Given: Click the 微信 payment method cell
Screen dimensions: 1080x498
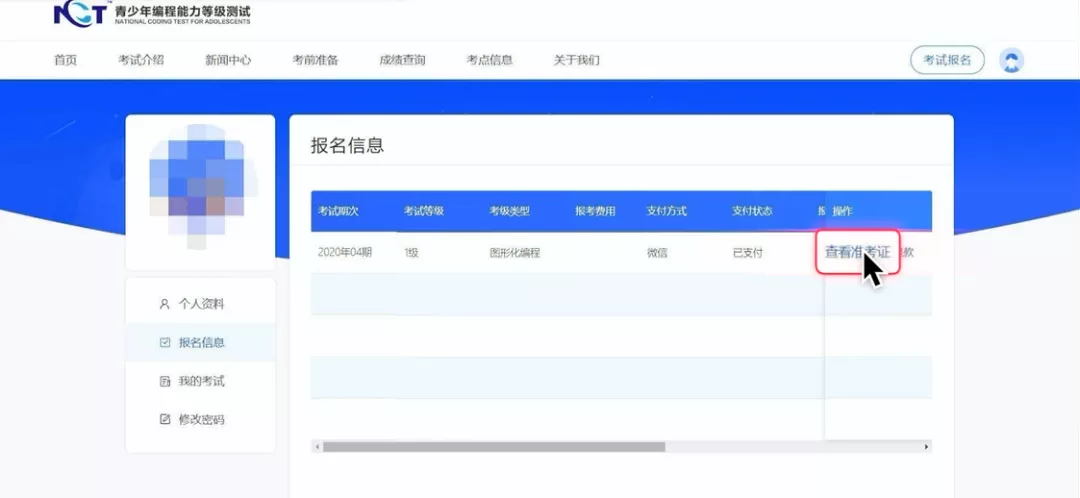Looking at the screenshot, I should (657, 253).
